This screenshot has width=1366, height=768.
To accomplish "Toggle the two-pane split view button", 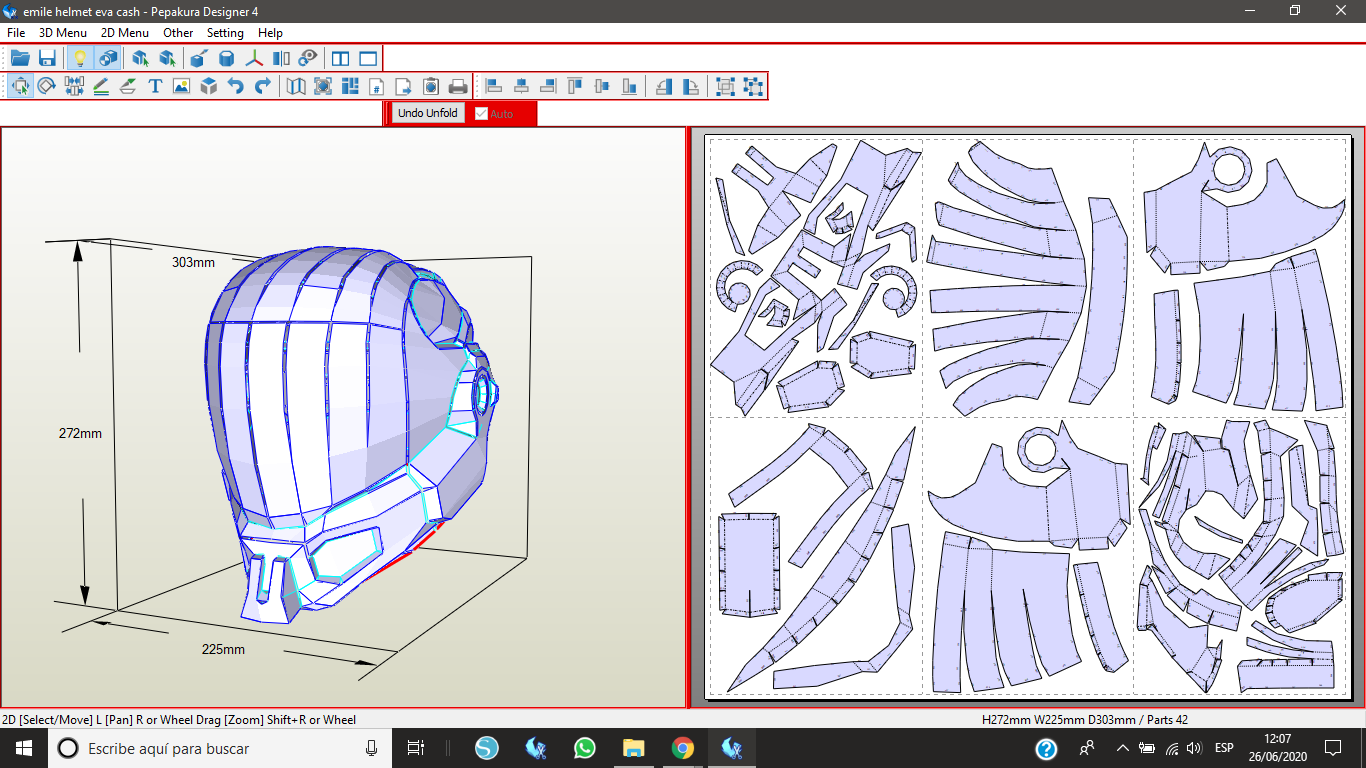I will (340, 58).
